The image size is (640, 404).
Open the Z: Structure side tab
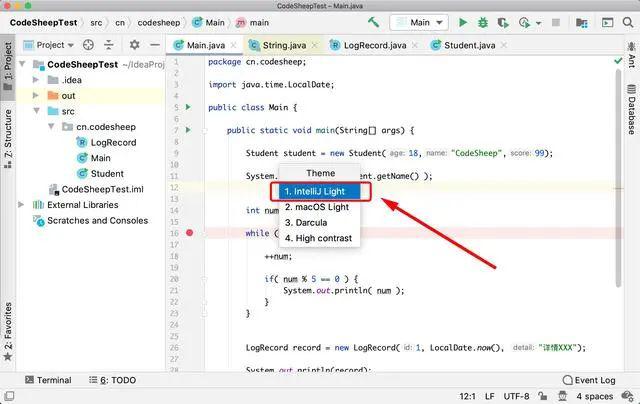click(x=8, y=139)
